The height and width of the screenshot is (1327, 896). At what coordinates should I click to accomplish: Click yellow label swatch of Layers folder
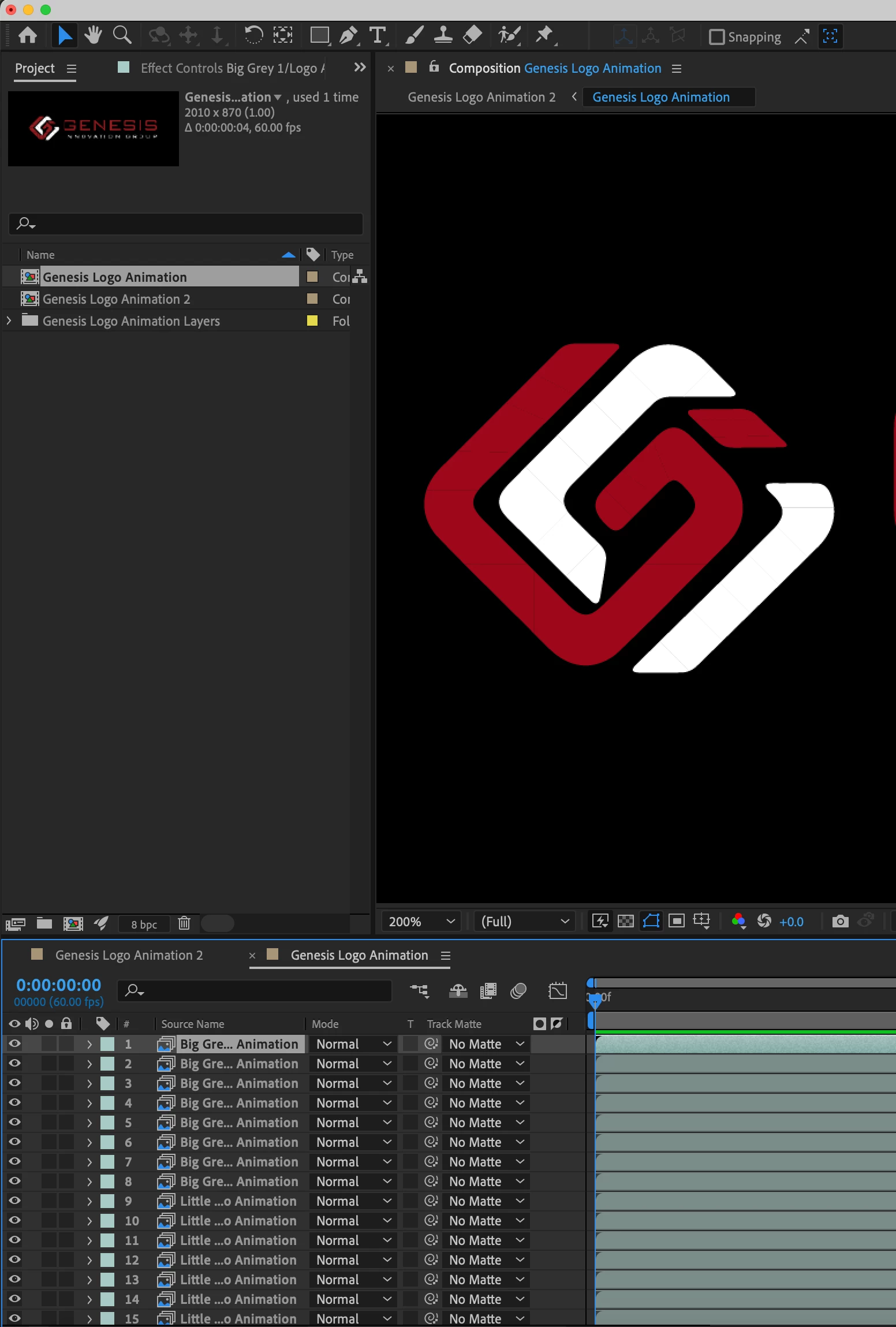click(x=312, y=320)
